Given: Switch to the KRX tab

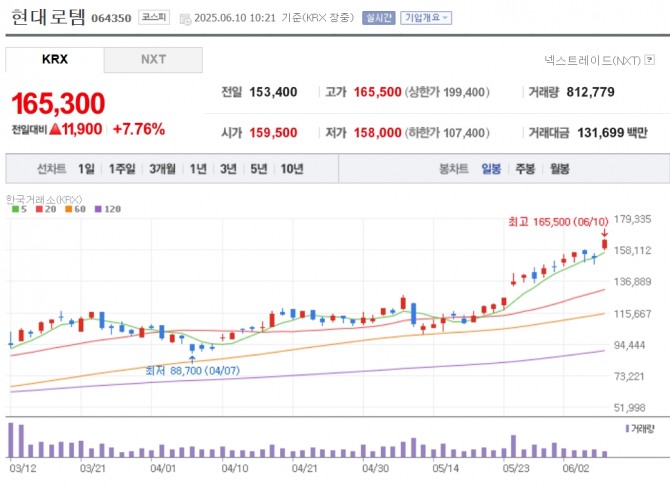Looking at the screenshot, I should tap(55, 59).
